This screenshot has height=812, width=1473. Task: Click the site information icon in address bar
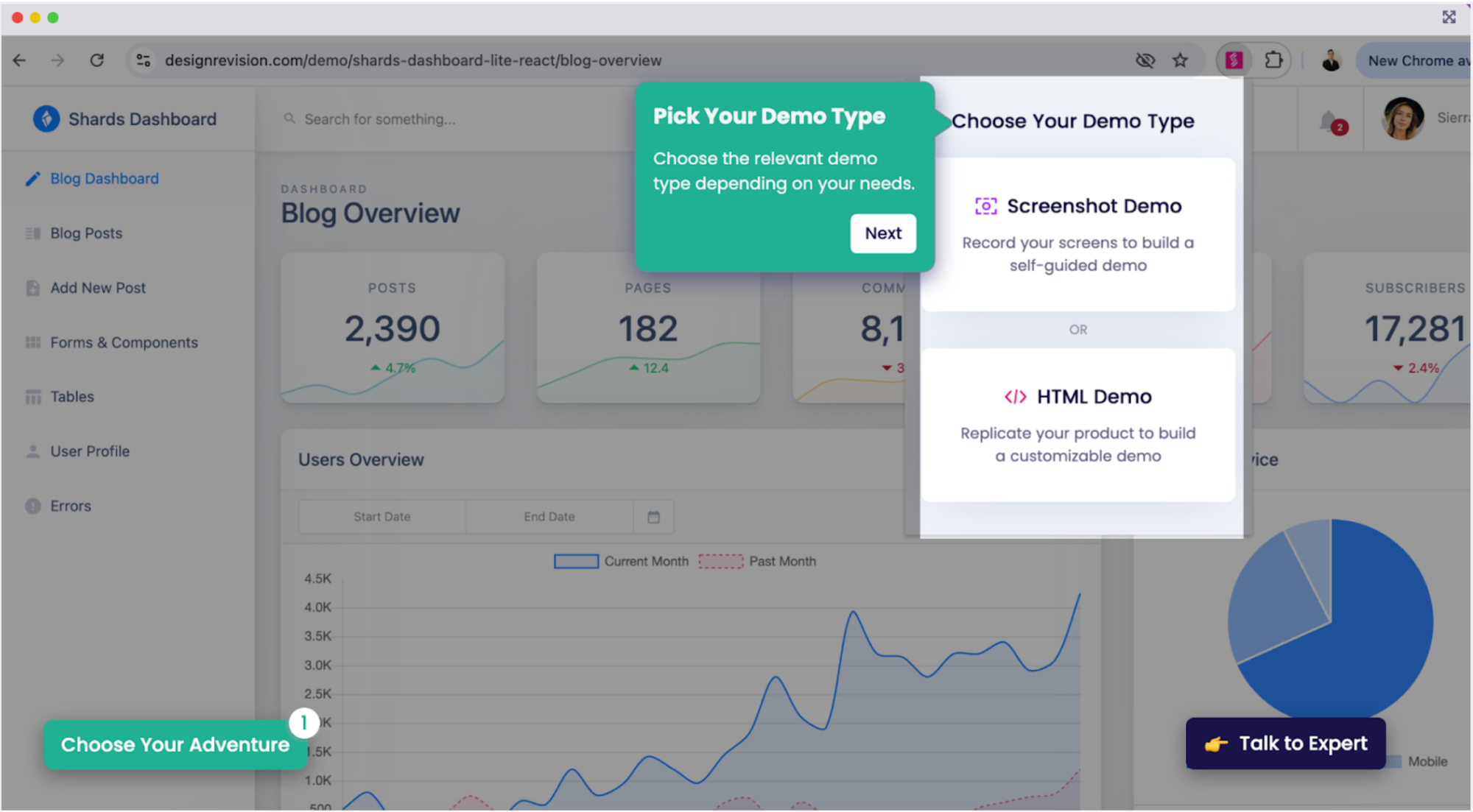pos(144,60)
